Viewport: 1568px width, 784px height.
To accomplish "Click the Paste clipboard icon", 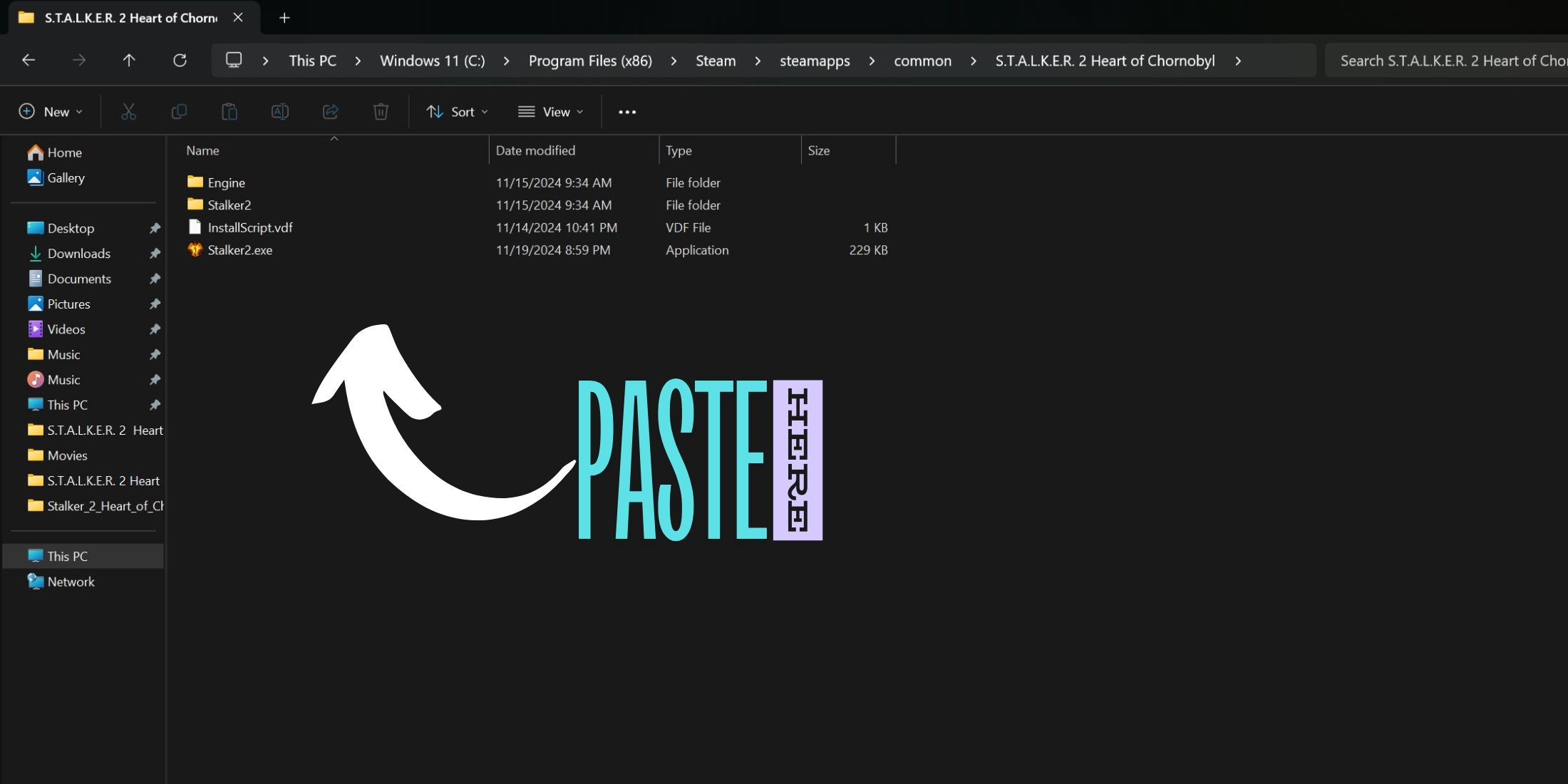I will click(x=229, y=112).
